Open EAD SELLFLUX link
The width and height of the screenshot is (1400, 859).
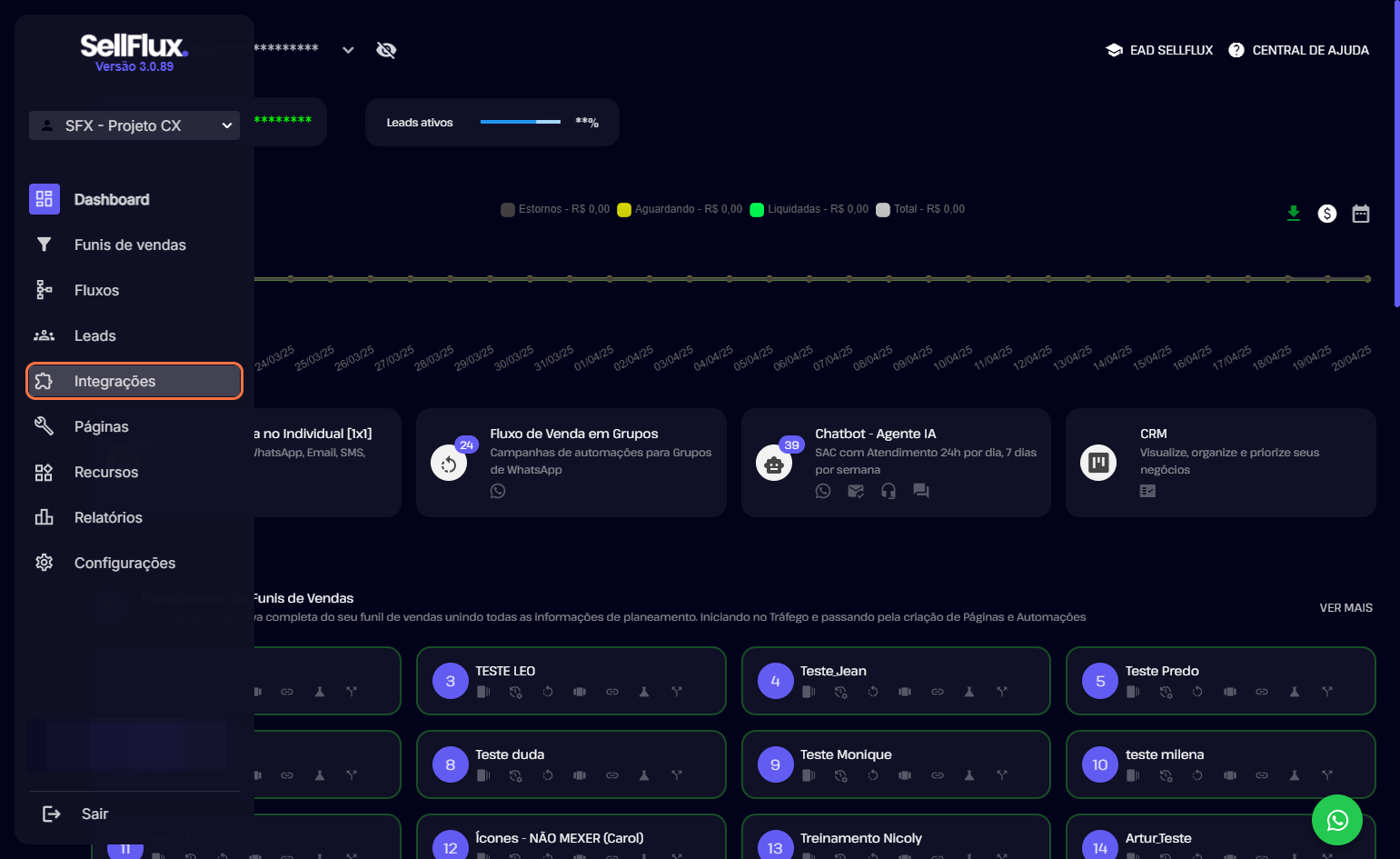coord(1159,50)
